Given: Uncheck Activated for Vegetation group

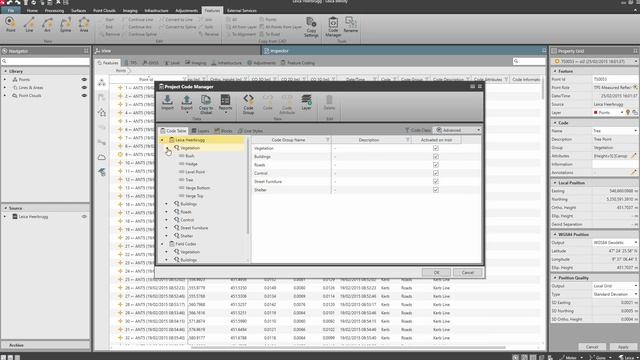Looking at the screenshot, I should pyautogui.click(x=436, y=148).
